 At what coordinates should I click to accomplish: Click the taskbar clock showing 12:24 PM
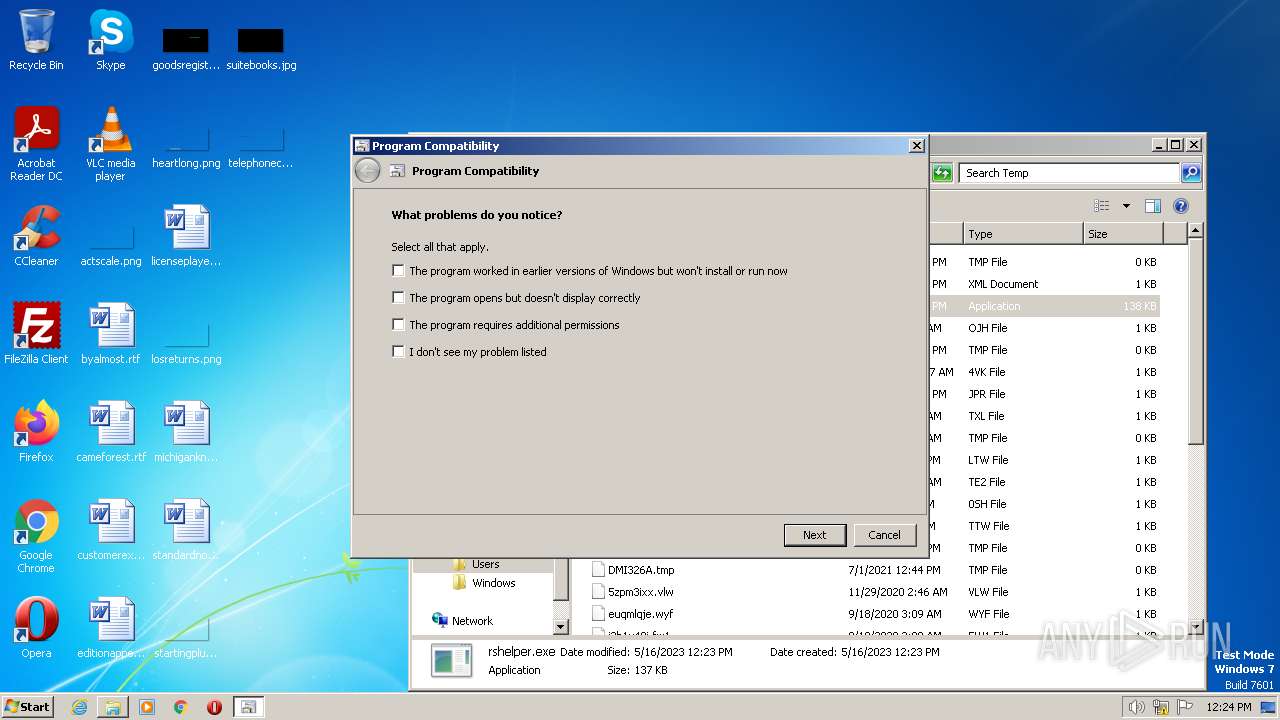point(1229,707)
